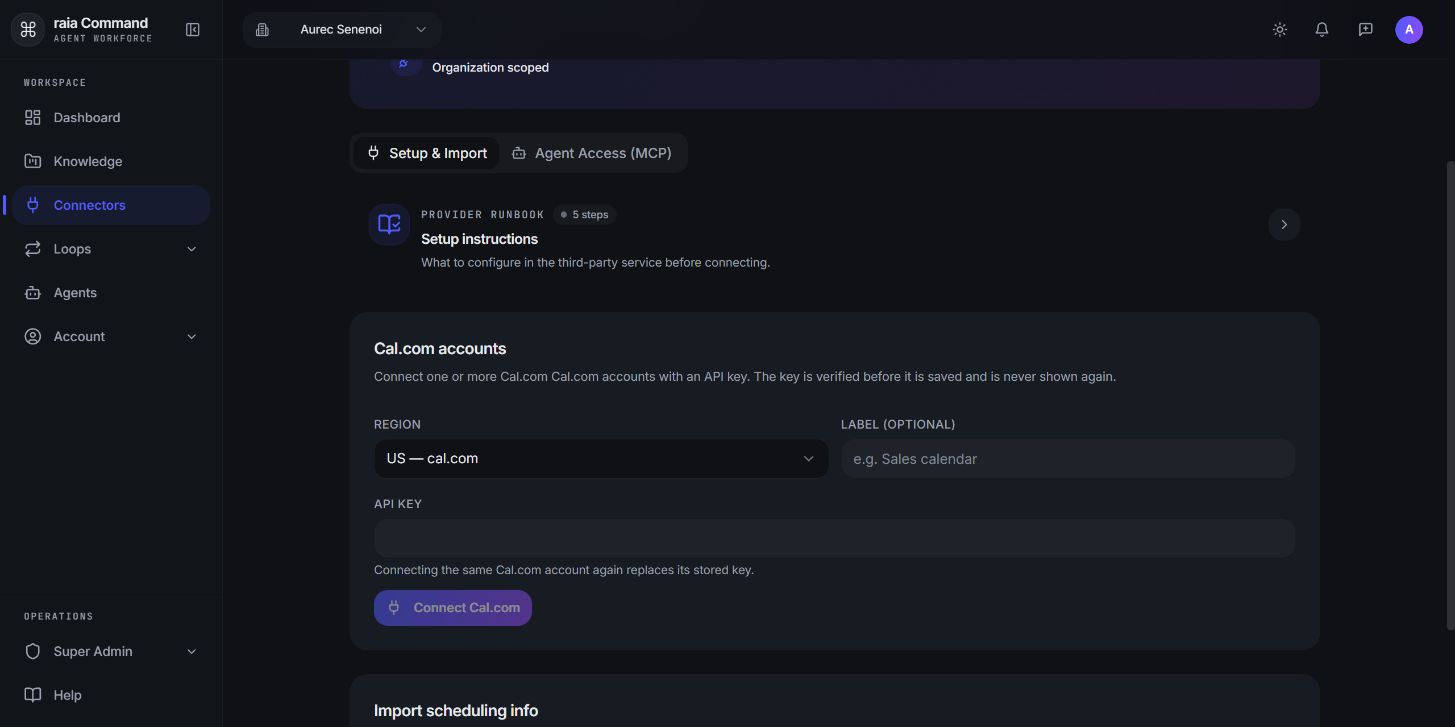Open the Provider Runbook book icon
The height and width of the screenshot is (727, 1455).
389,224
